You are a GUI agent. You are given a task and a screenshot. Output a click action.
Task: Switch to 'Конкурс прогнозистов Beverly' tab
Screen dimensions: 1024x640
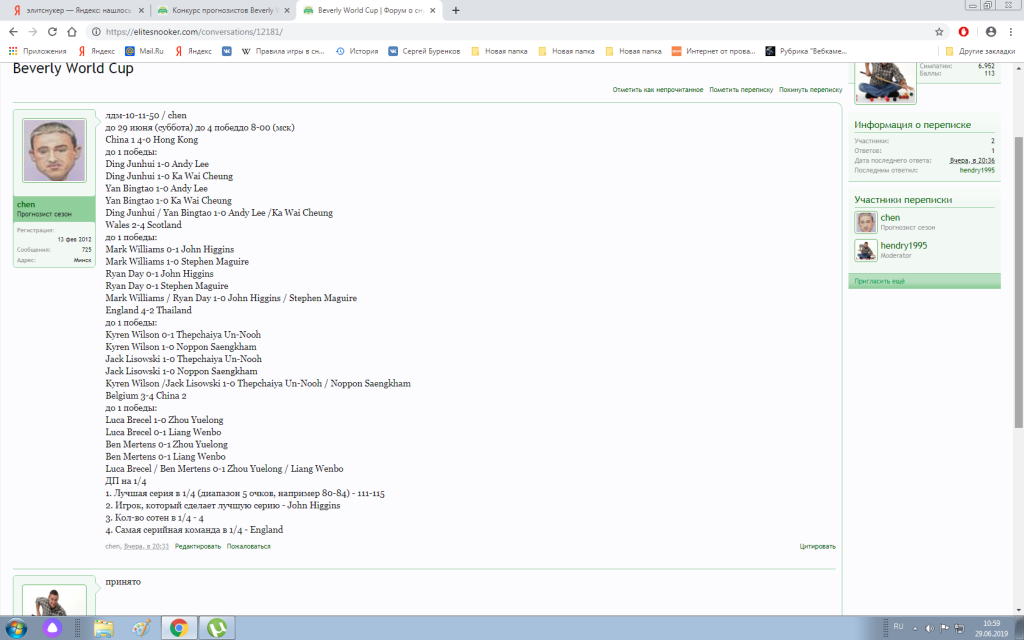[x=221, y=10]
